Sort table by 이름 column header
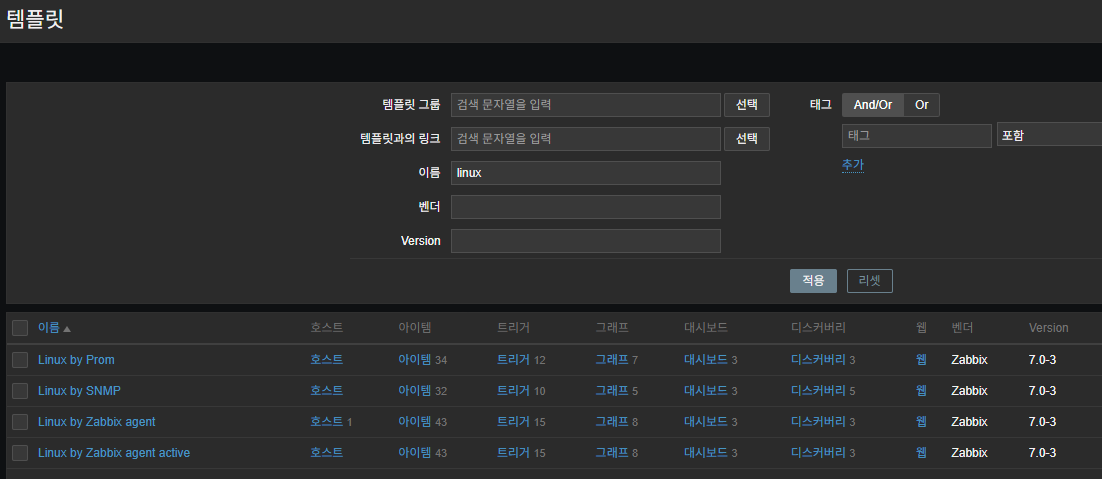 [48, 328]
